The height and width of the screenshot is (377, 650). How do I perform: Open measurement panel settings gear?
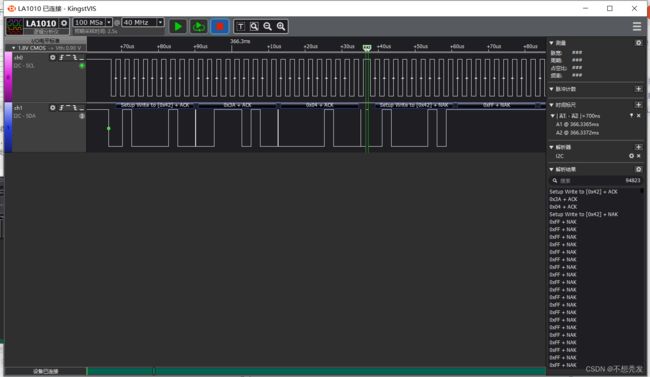point(638,43)
